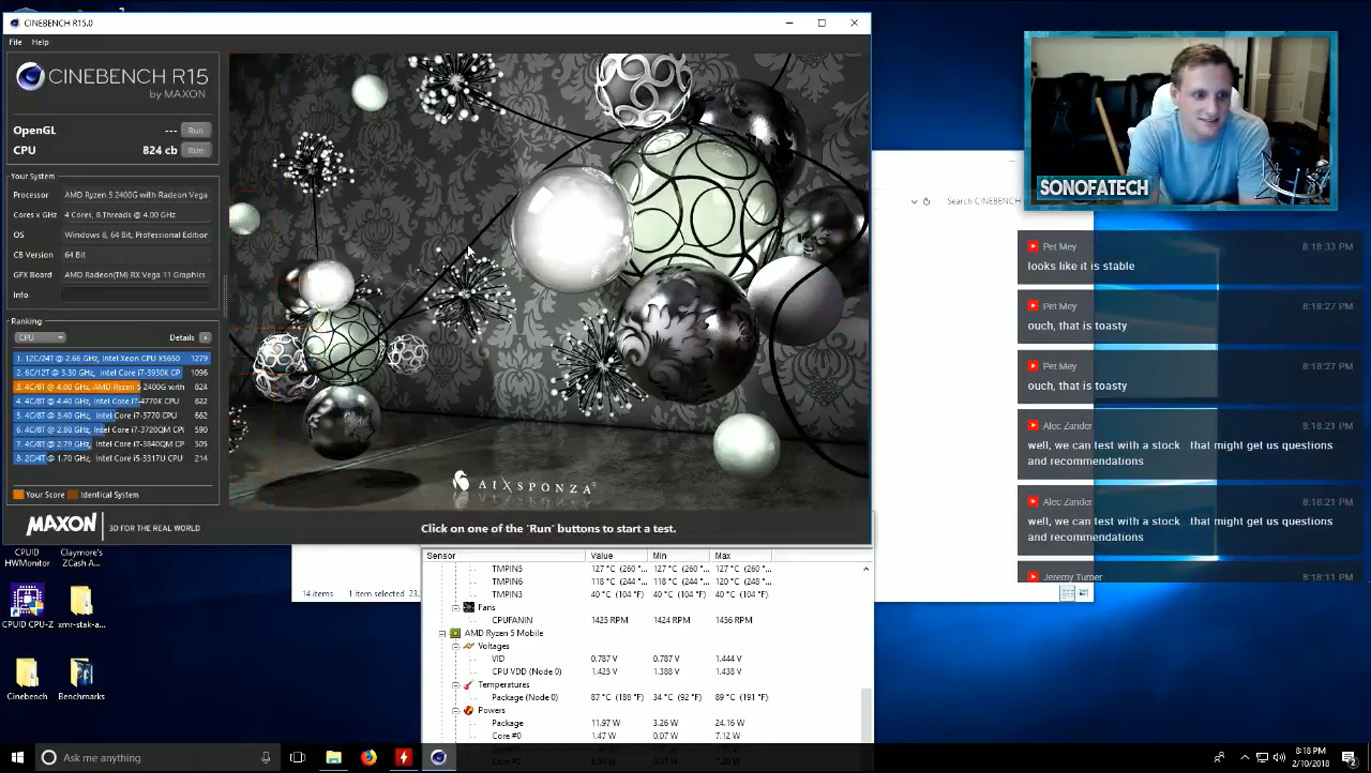Select the Intel Core i5-3317U ranking row

(112, 458)
